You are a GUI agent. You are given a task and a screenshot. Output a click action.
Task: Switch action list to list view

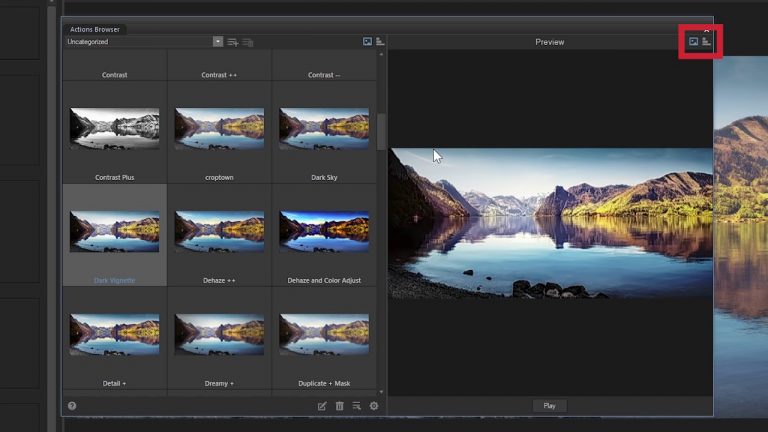[x=380, y=42]
